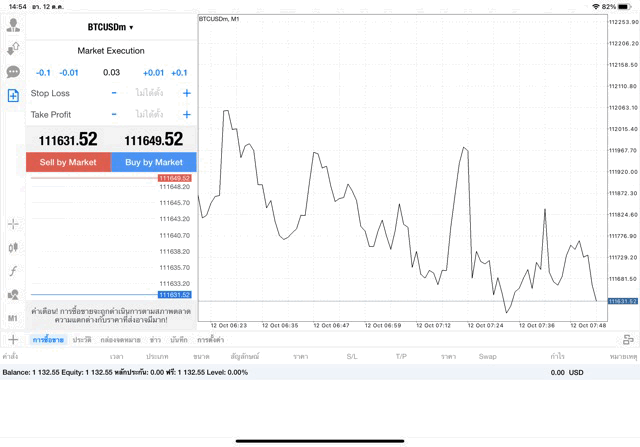This screenshot has width=640, height=447.
Task: Tap the Stop Loss value field
Action: (150, 93)
